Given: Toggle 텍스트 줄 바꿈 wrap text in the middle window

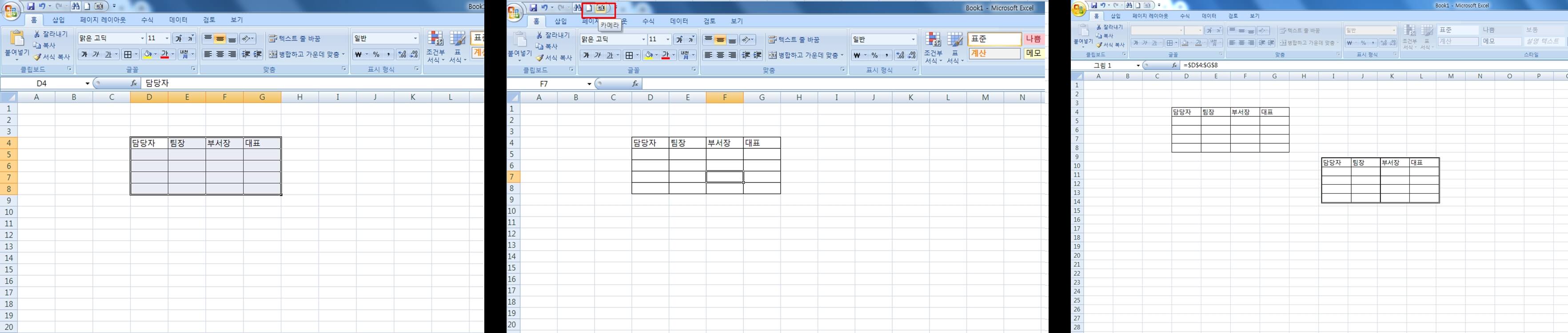Looking at the screenshot, I should pos(794,40).
